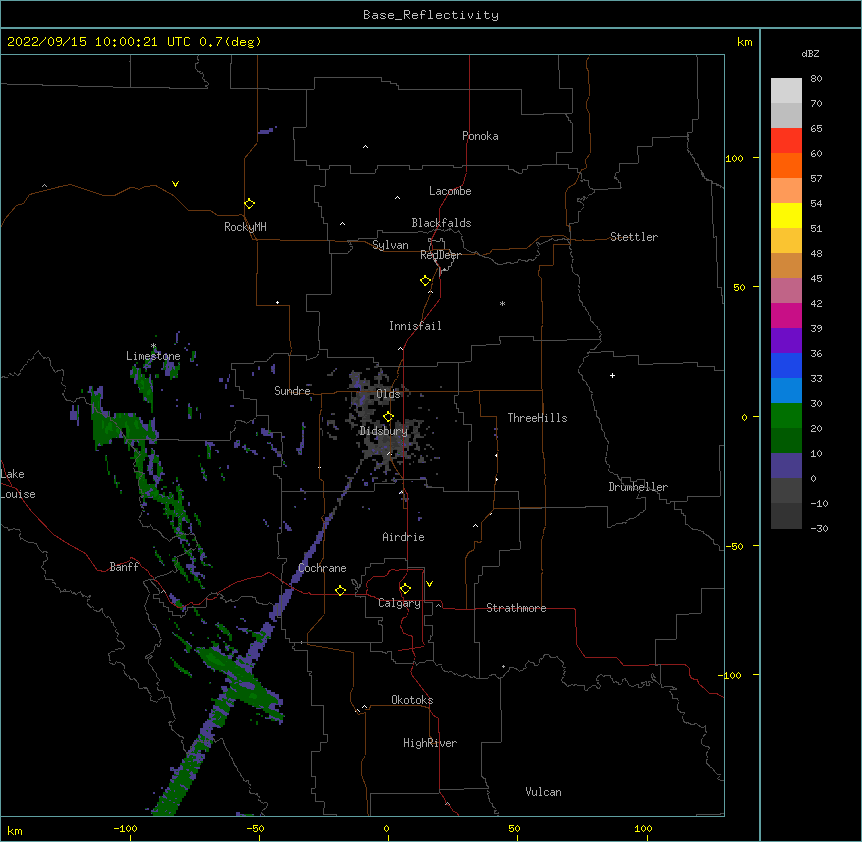The height and width of the screenshot is (842, 862).
Task: Click the km unit label at top right
Action: coord(744,42)
